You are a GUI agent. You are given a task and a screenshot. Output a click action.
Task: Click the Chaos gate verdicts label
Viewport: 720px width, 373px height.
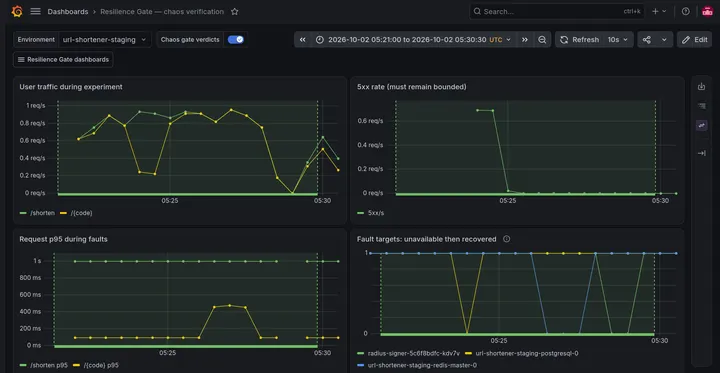(190, 40)
